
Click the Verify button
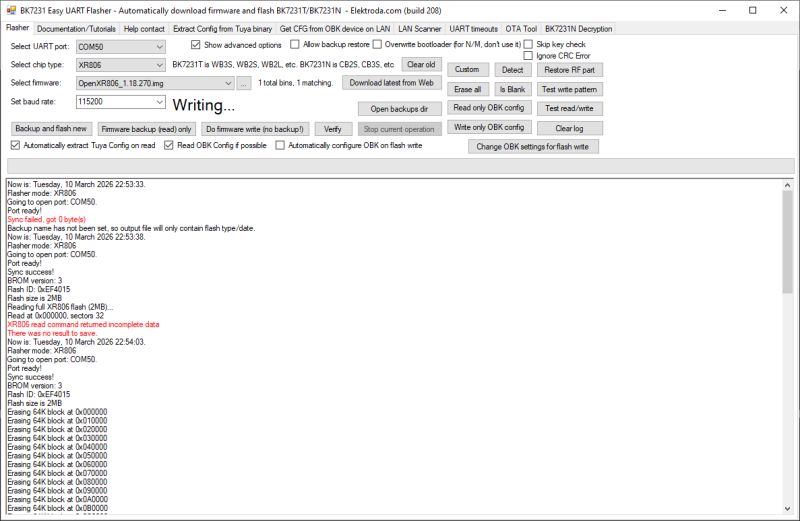click(x=333, y=129)
